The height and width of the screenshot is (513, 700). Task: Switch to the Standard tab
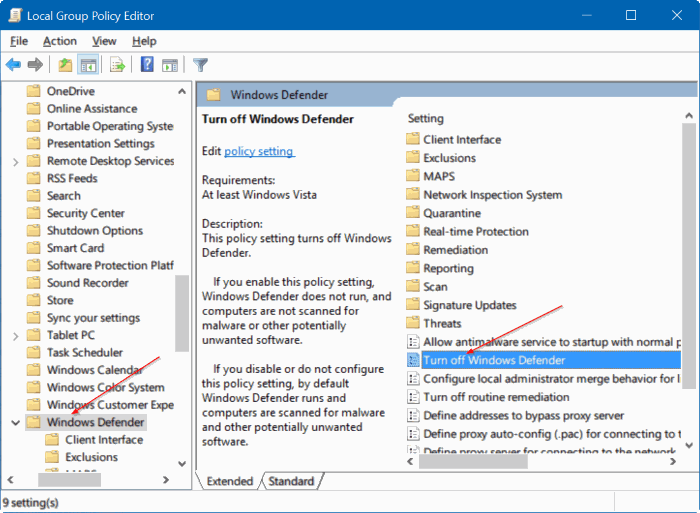(x=291, y=481)
